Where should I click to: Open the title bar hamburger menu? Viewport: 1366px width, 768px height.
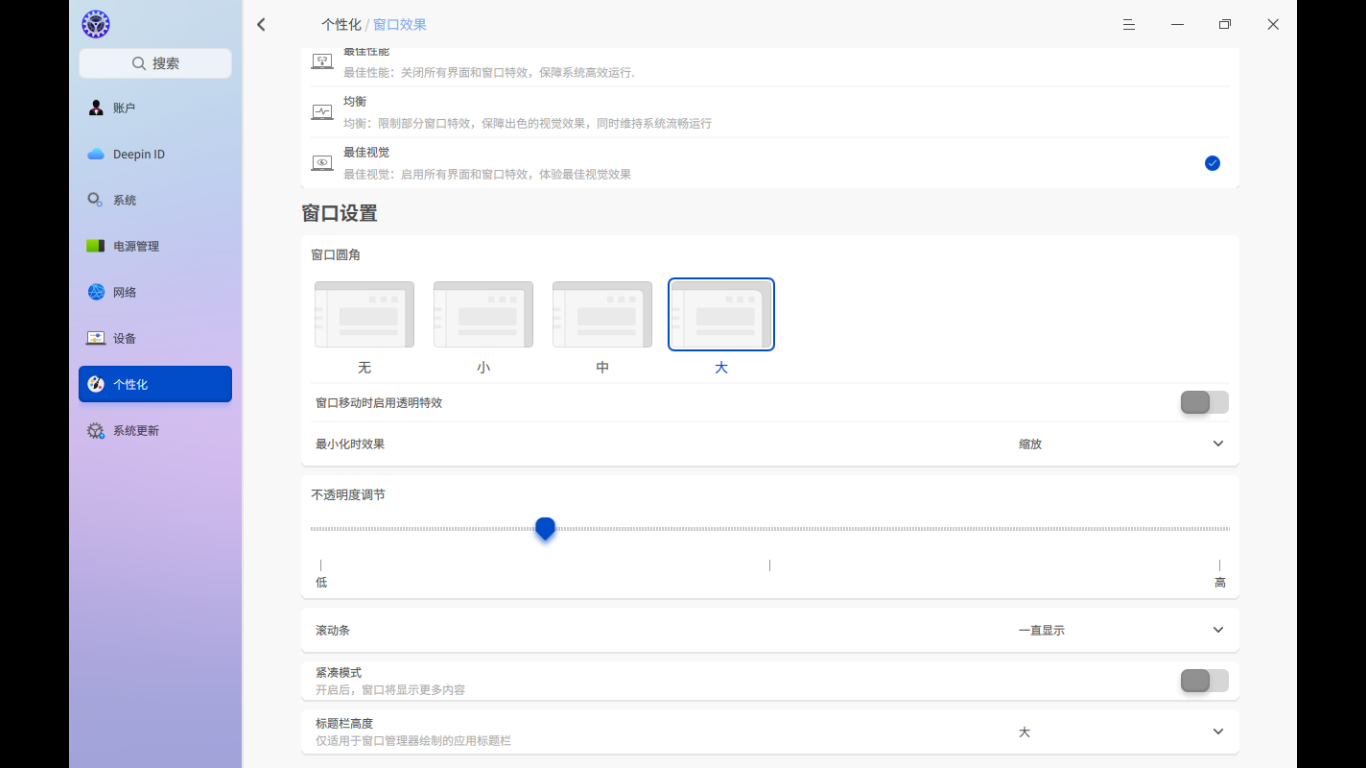point(1129,24)
